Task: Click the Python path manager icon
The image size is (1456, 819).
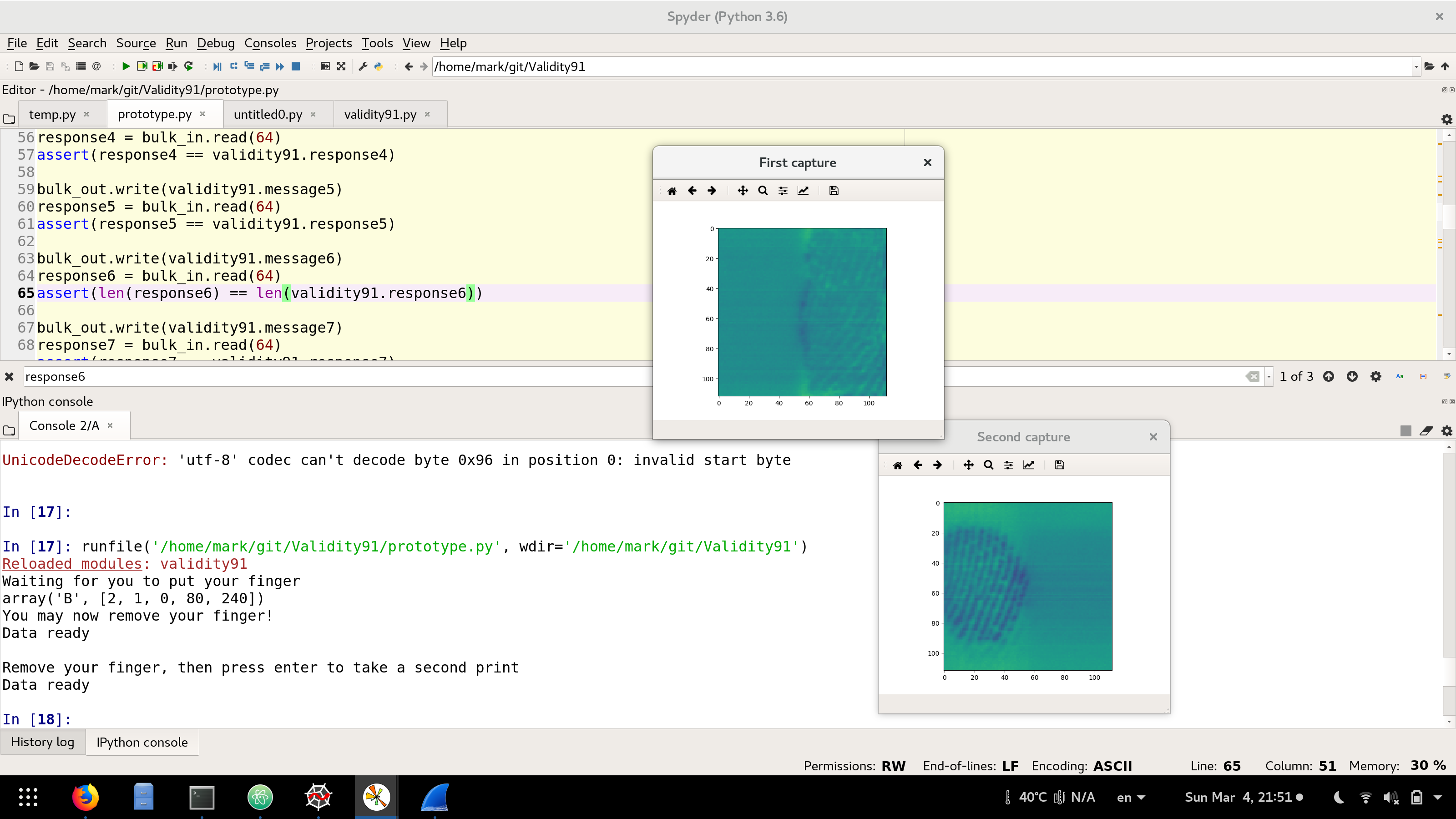Action: click(x=379, y=67)
